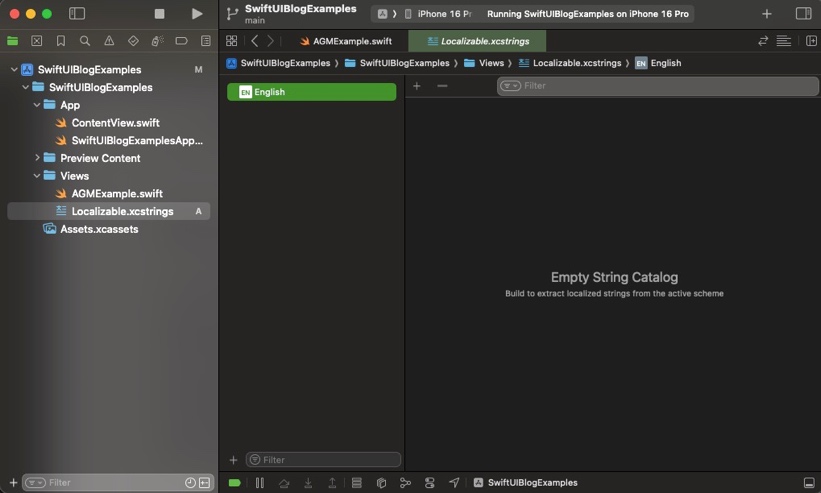The image size is (821, 493).
Task: Open the Debug navigator
Action: [157, 41]
